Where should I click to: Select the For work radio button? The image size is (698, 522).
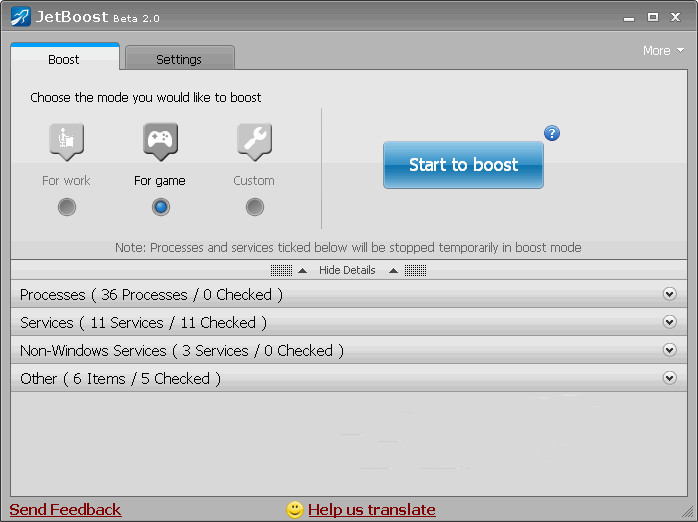tap(67, 207)
